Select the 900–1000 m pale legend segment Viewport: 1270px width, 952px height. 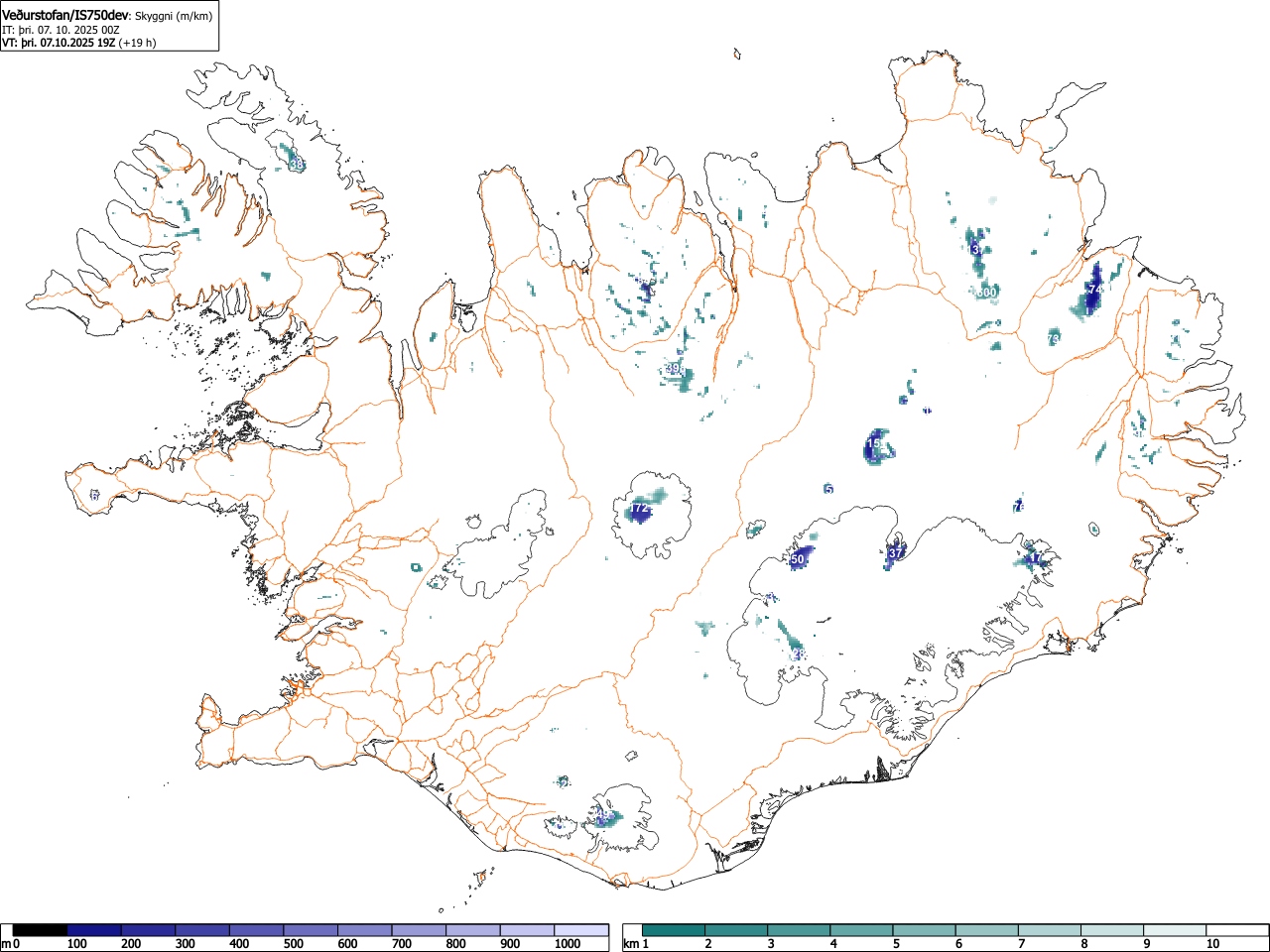(x=527, y=930)
